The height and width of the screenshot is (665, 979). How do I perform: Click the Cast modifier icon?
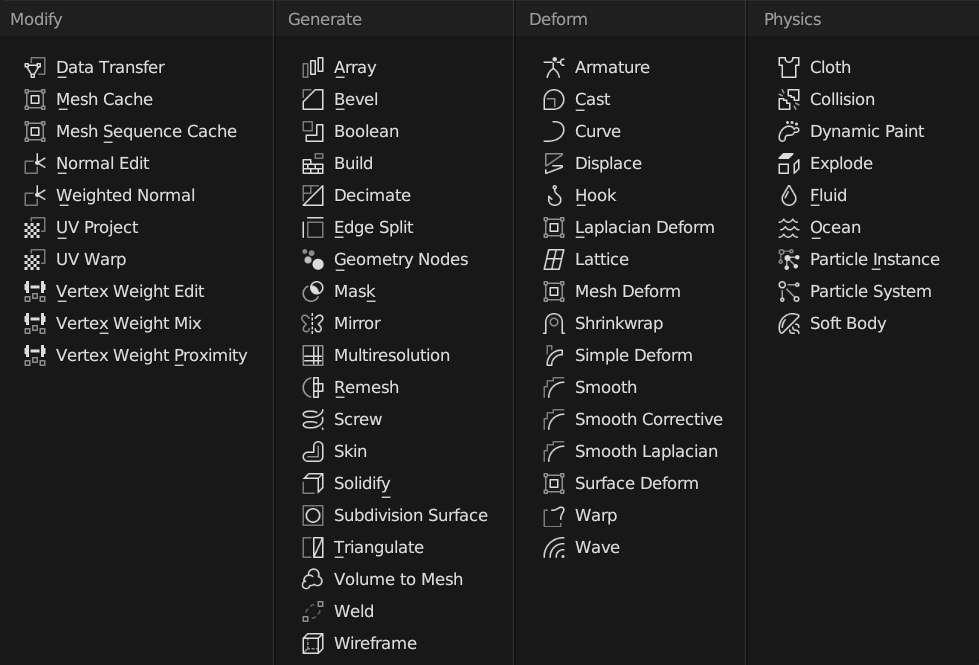(x=554, y=99)
